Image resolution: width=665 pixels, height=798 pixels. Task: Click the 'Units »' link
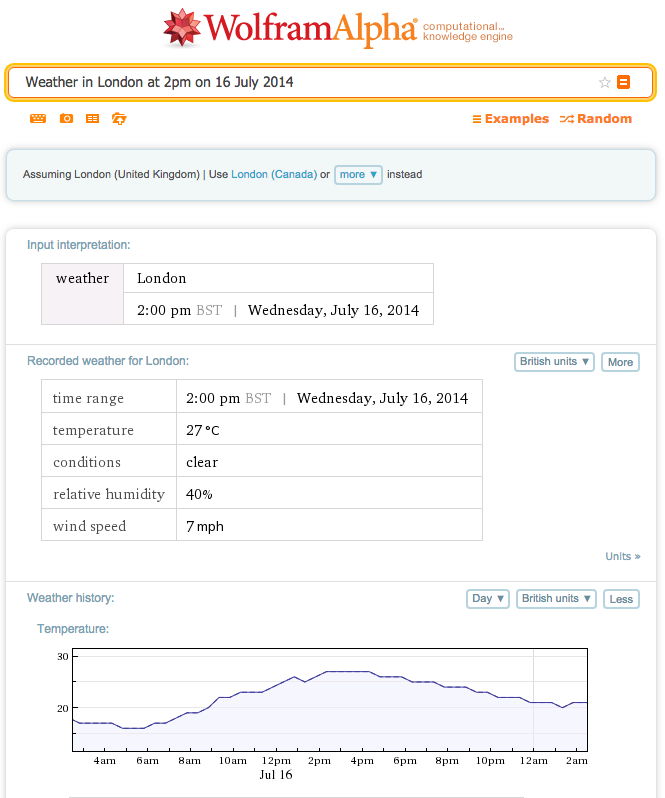pos(622,556)
